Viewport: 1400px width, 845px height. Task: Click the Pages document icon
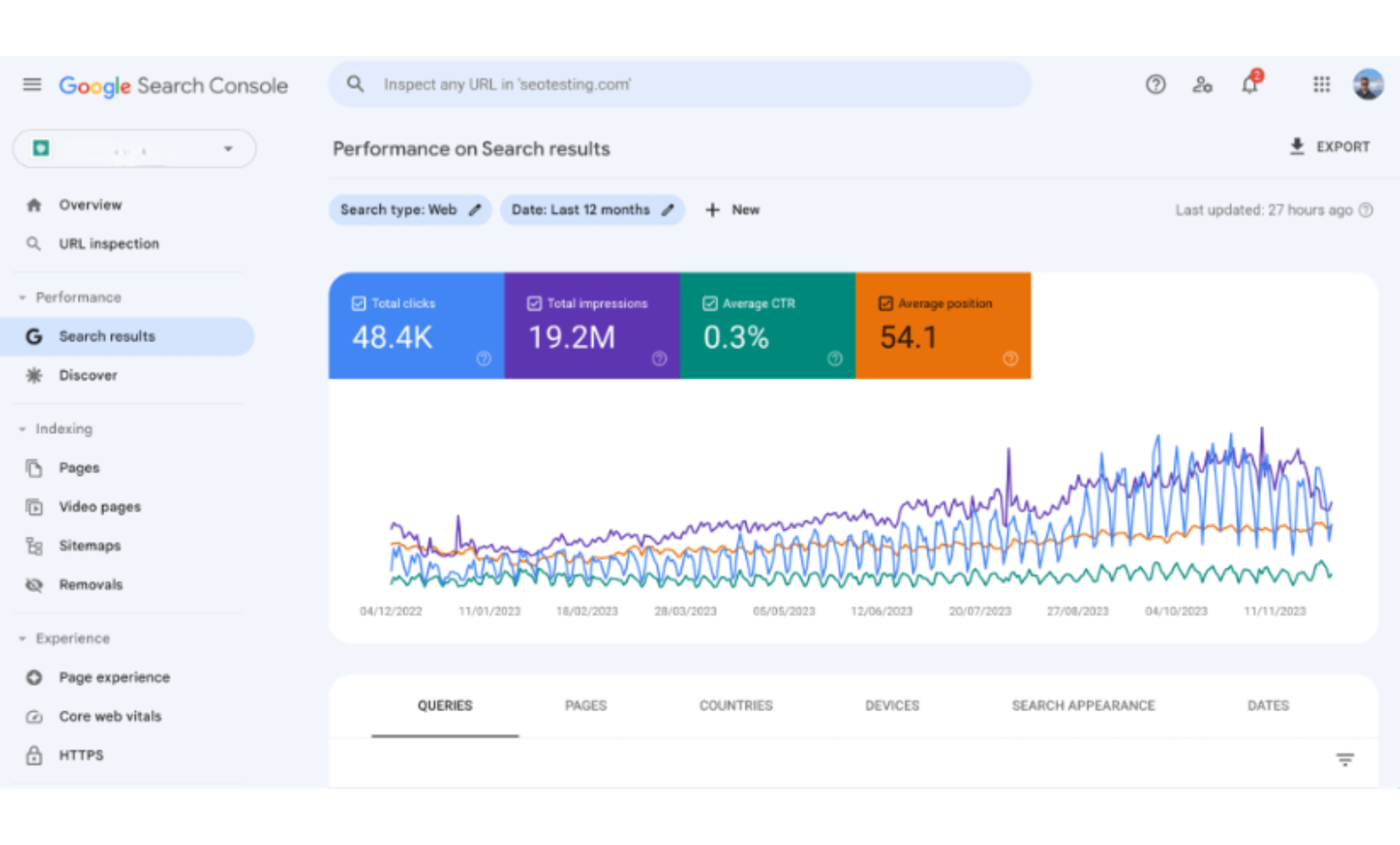pyautogui.click(x=34, y=468)
